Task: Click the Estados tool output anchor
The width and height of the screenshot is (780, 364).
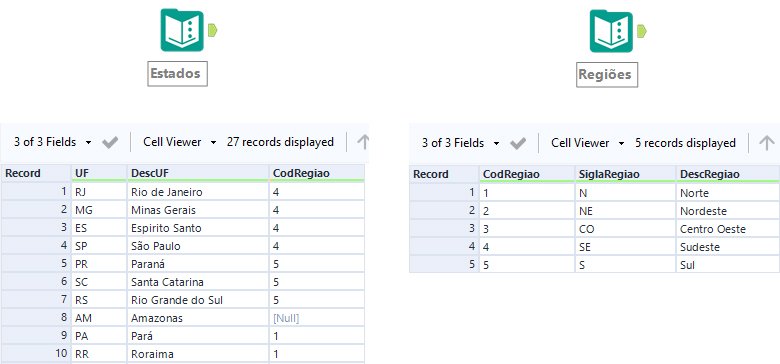Action: click(212, 30)
